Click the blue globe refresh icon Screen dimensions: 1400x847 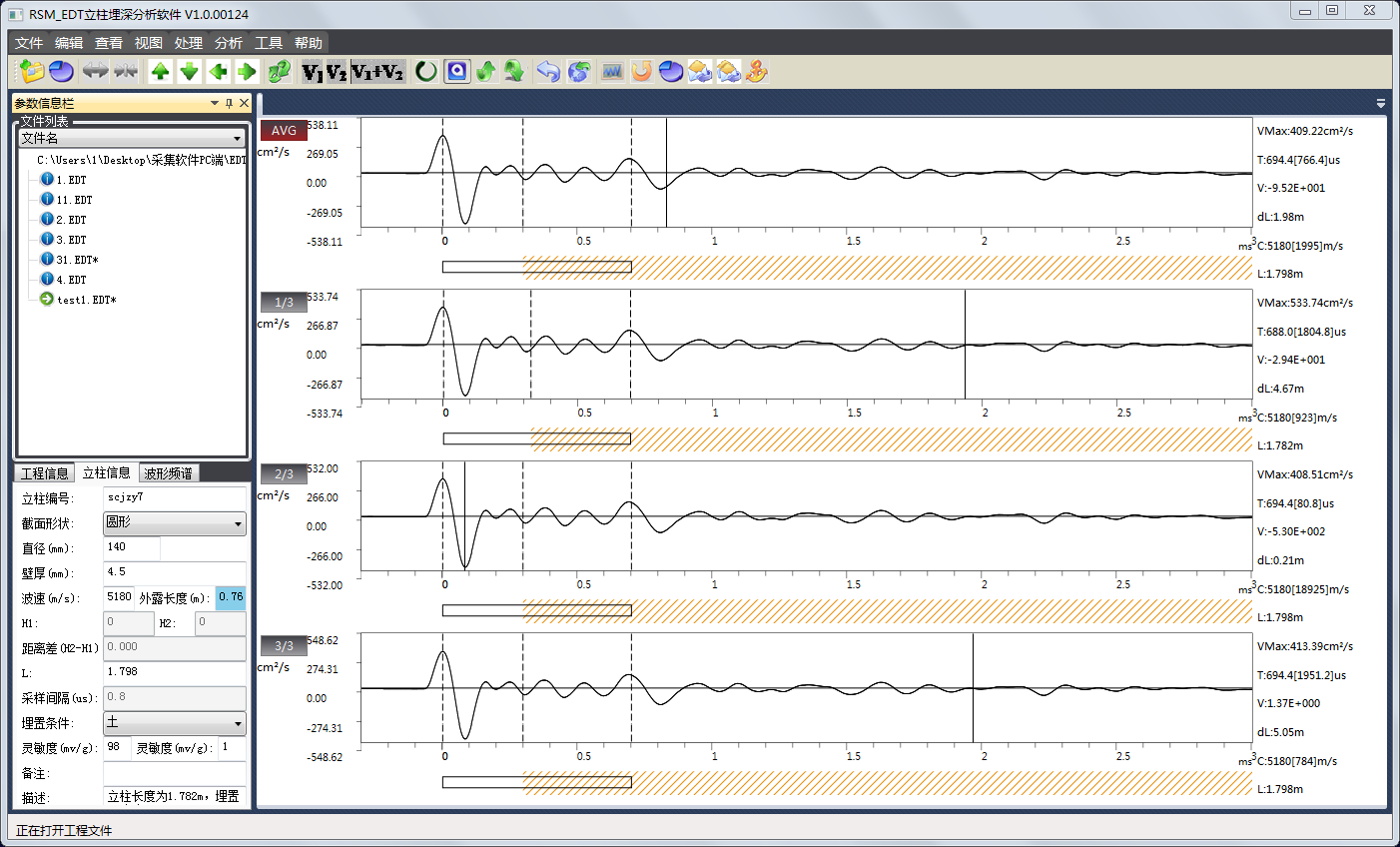[x=579, y=71]
